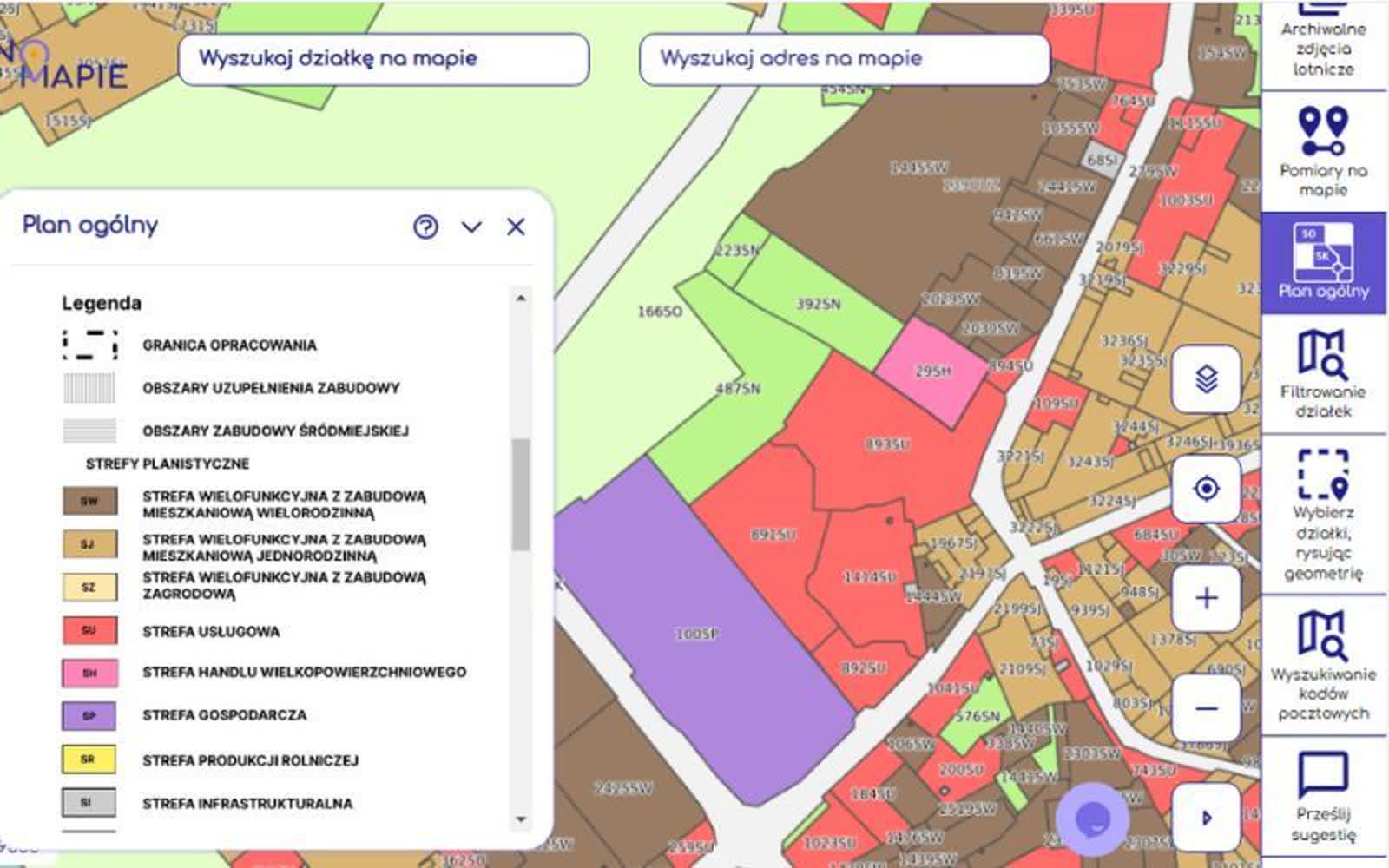The height and width of the screenshot is (868, 1389).
Task: Open the chat bubble assistant
Action: pos(1092,819)
